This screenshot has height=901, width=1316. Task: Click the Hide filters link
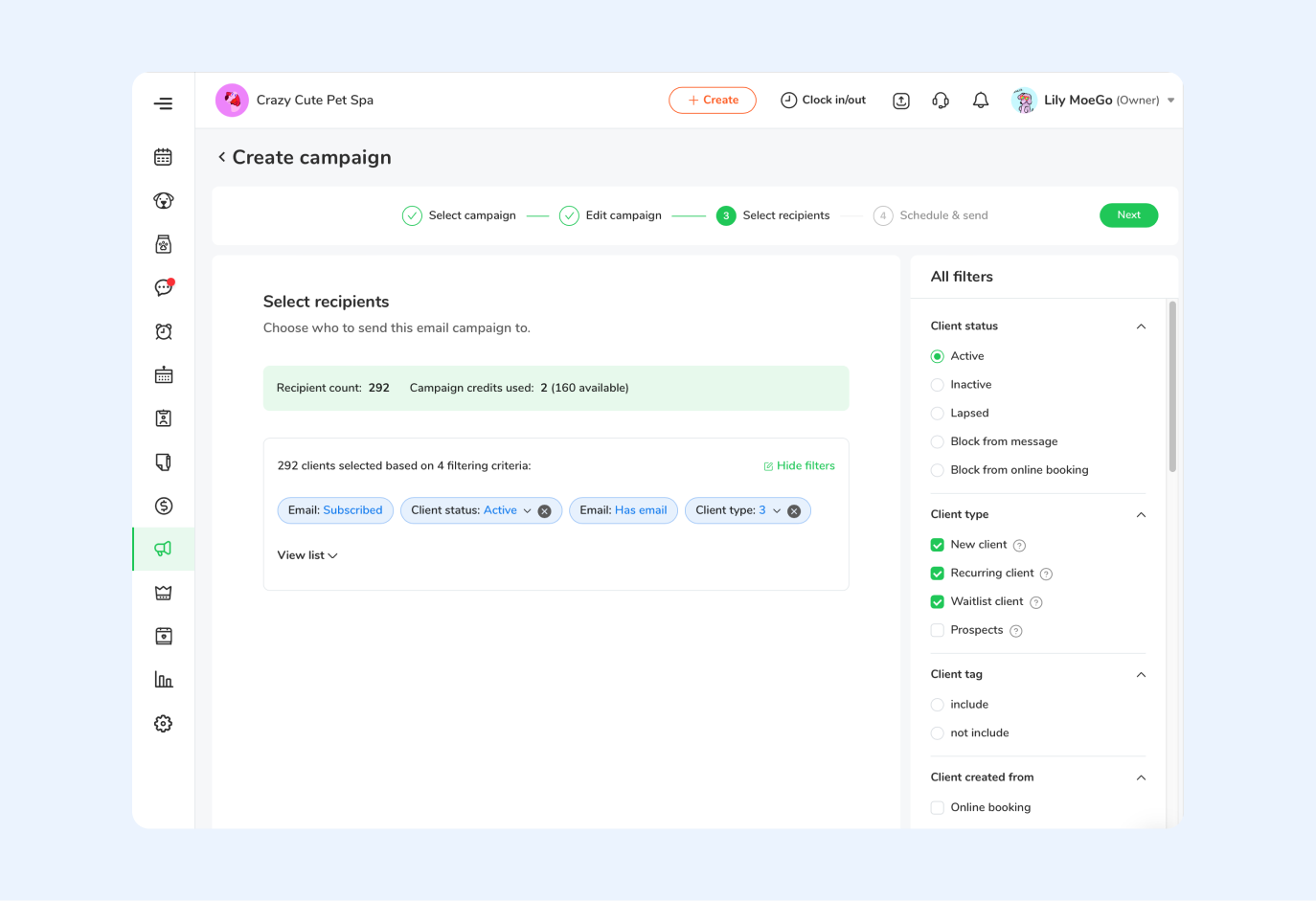pyautogui.click(x=799, y=466)
